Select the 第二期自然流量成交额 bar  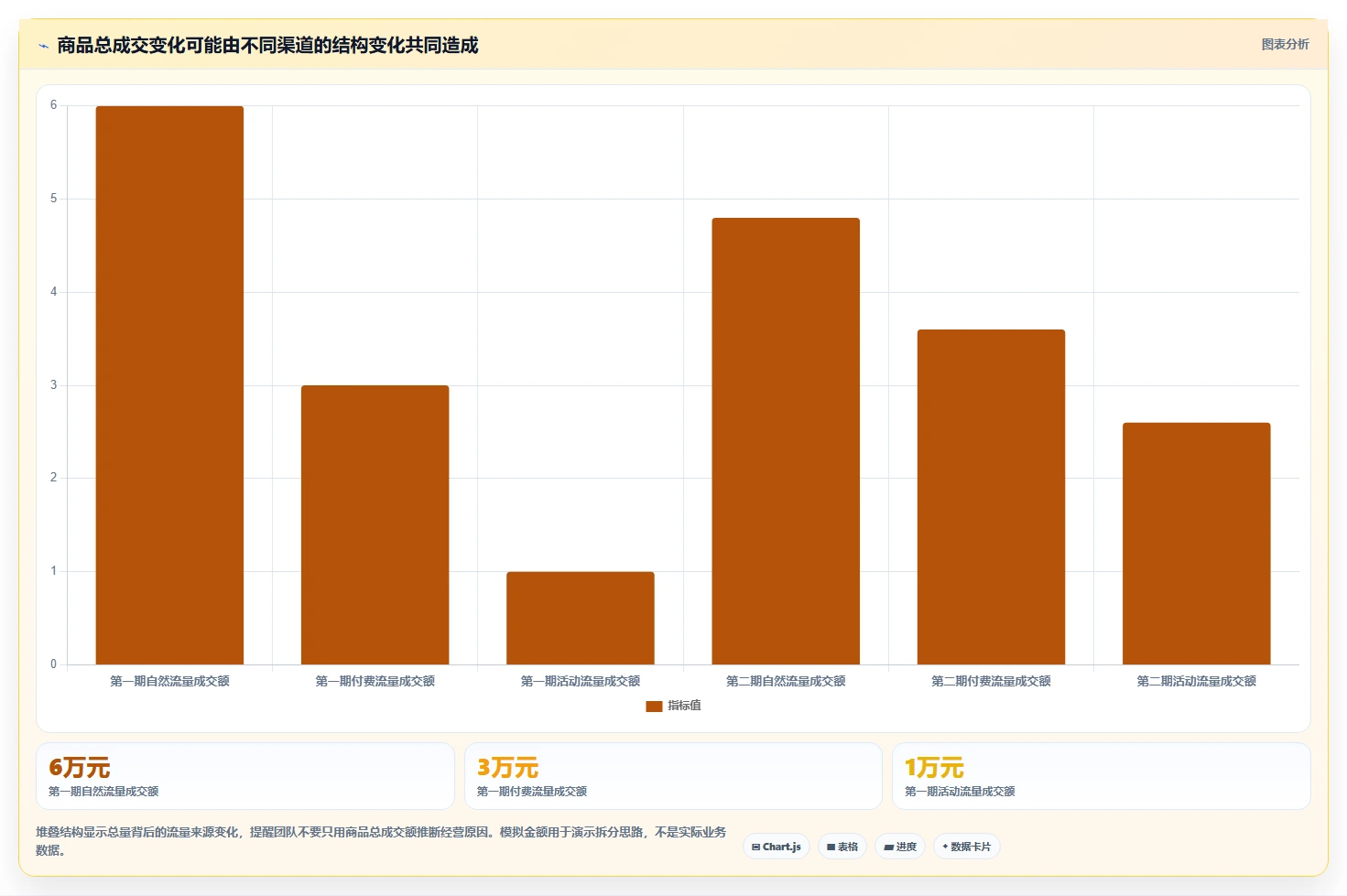[786, 441]
